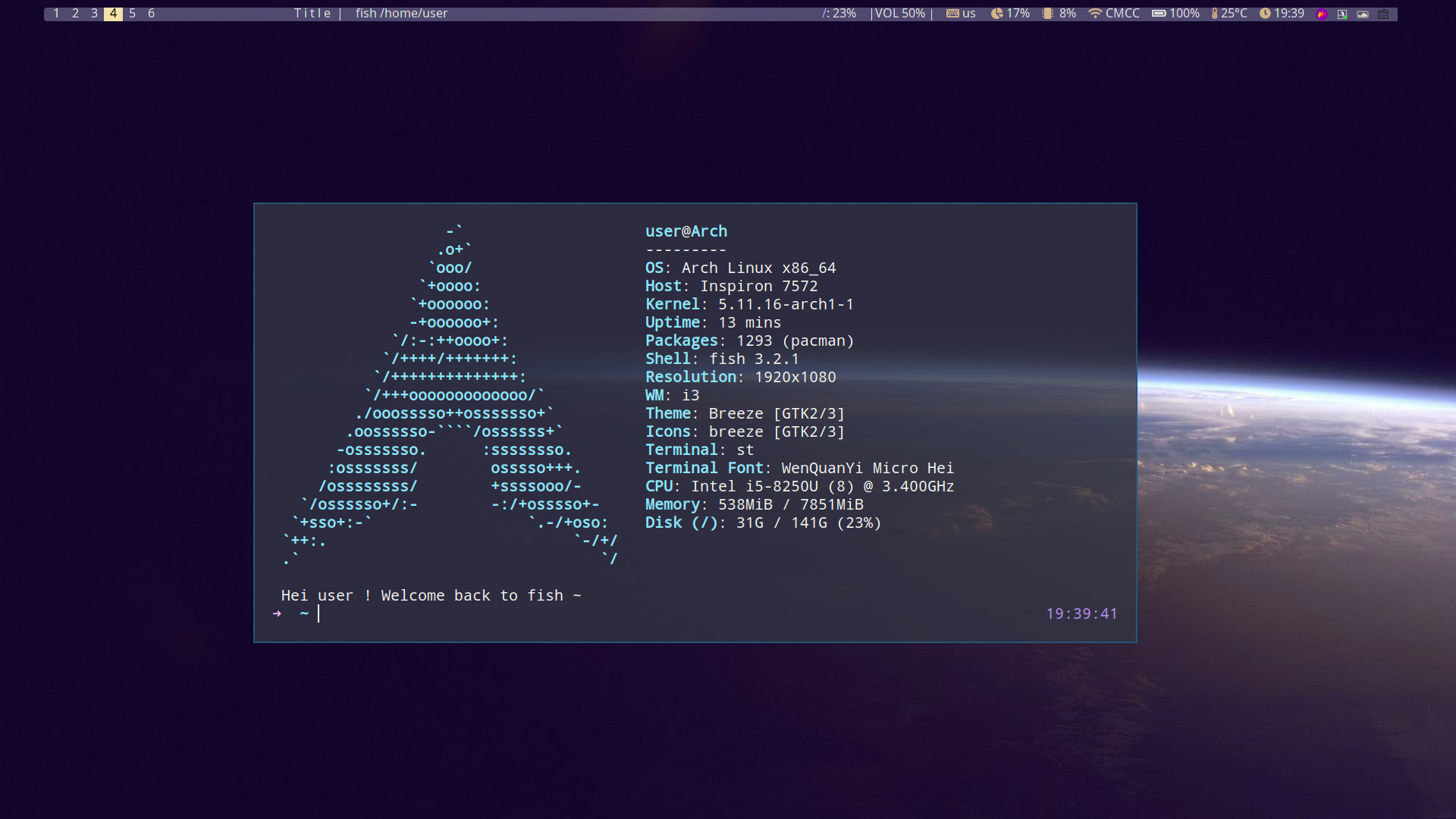Click the '8%' memory usage value
This screenshot has width=1456, height=819.
coord(1068,14)
